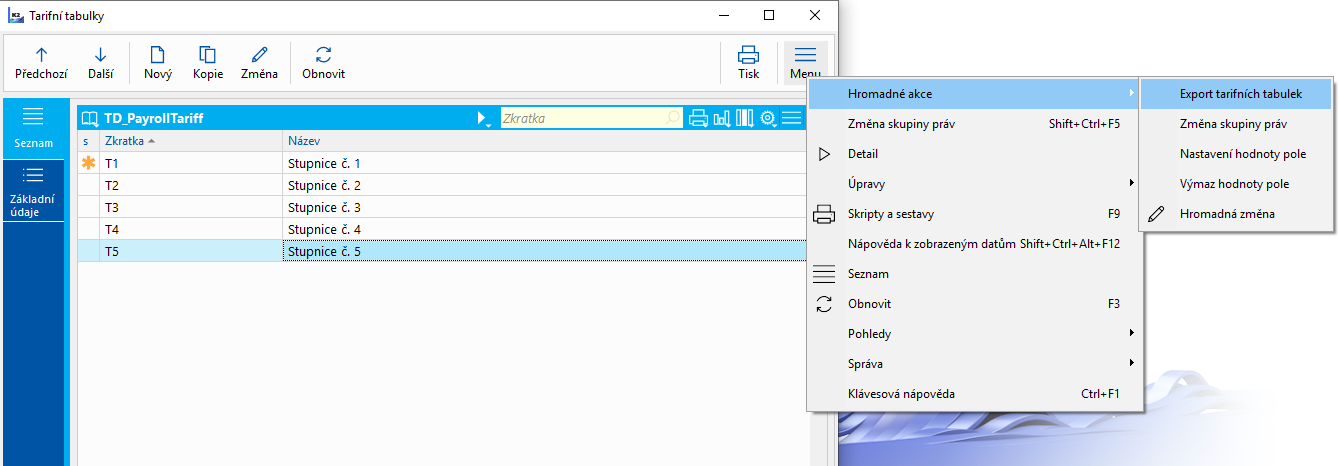Screen dimensions: 1339x466
Task: Choose Výmaz hodnoty pole in submenu
Action: click(1236, 184)
